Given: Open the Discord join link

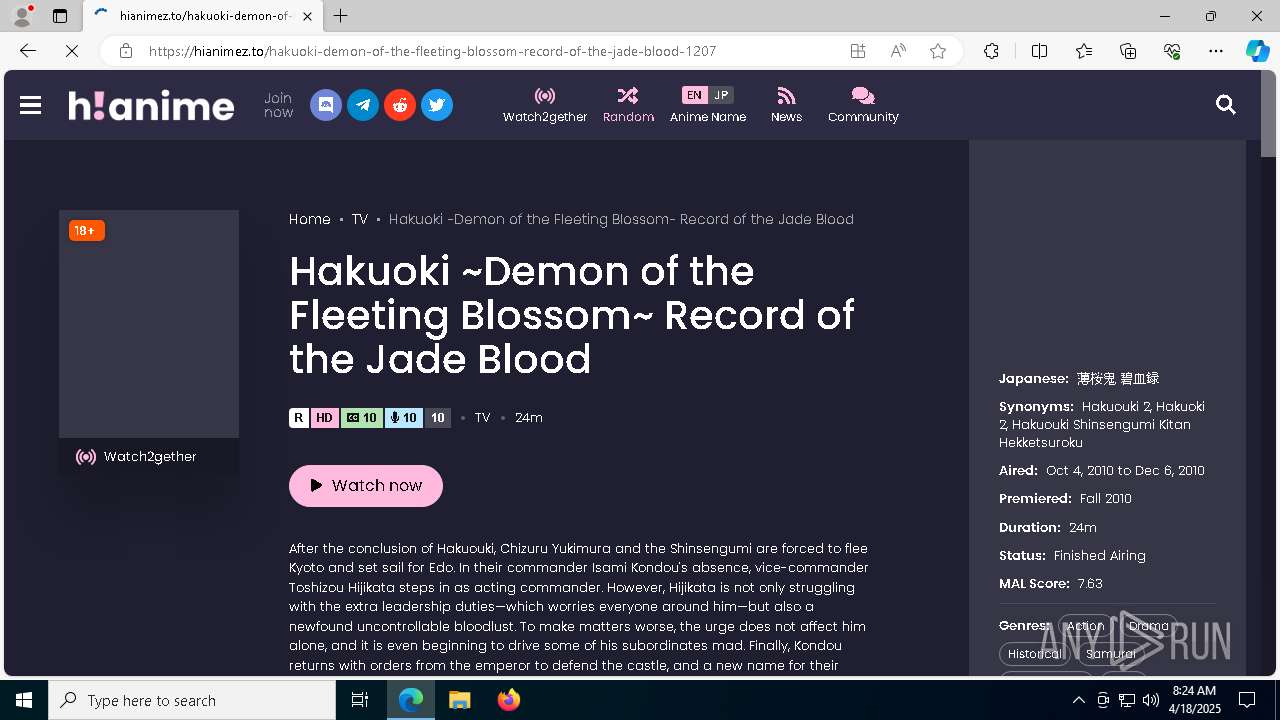Looking at the screenshot, I should pos(326,105).
